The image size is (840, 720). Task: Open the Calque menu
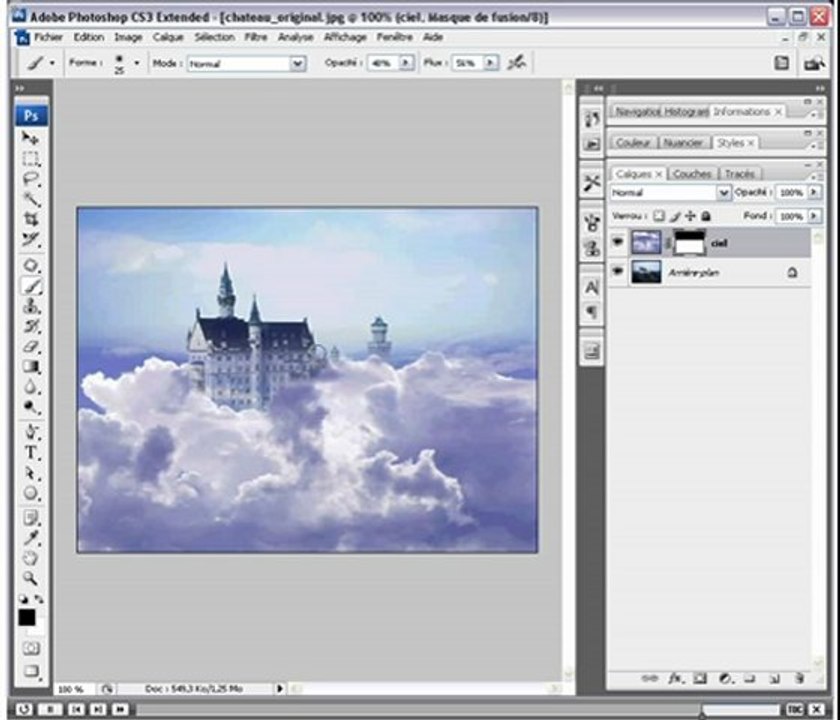click(168, 37)
